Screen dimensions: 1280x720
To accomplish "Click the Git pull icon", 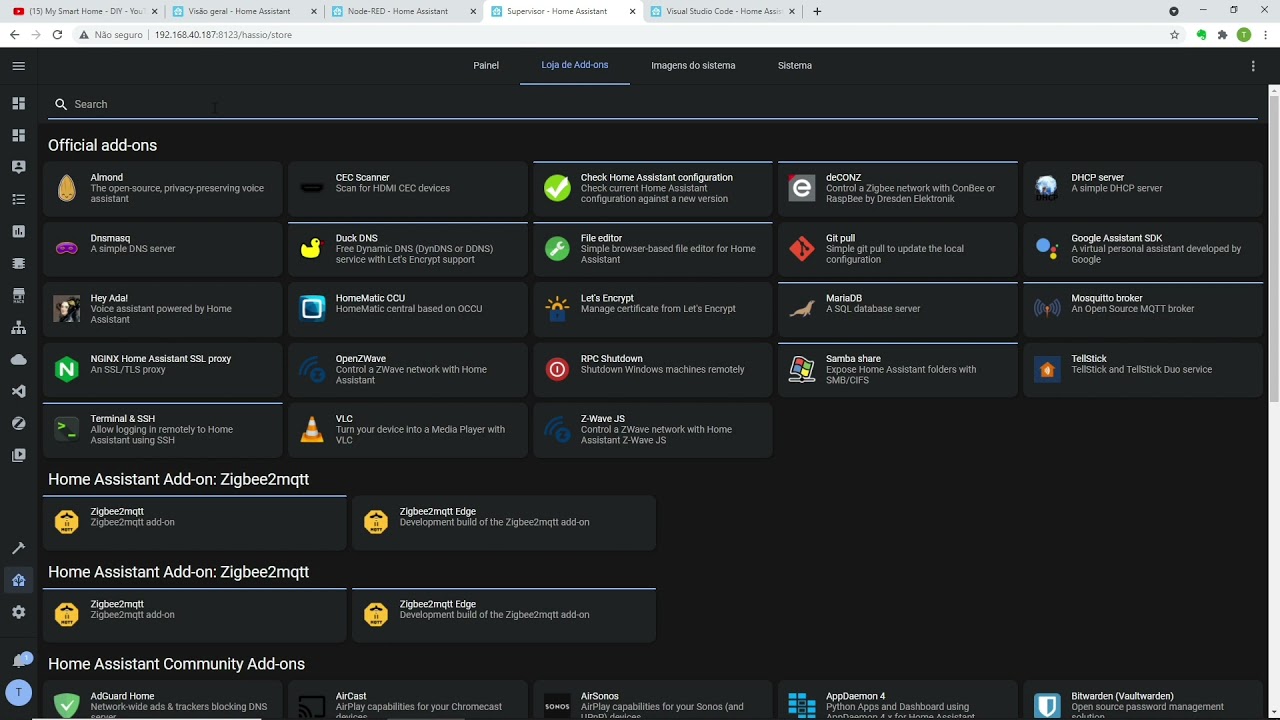I will pyautogui.click(x=802, y=249).
